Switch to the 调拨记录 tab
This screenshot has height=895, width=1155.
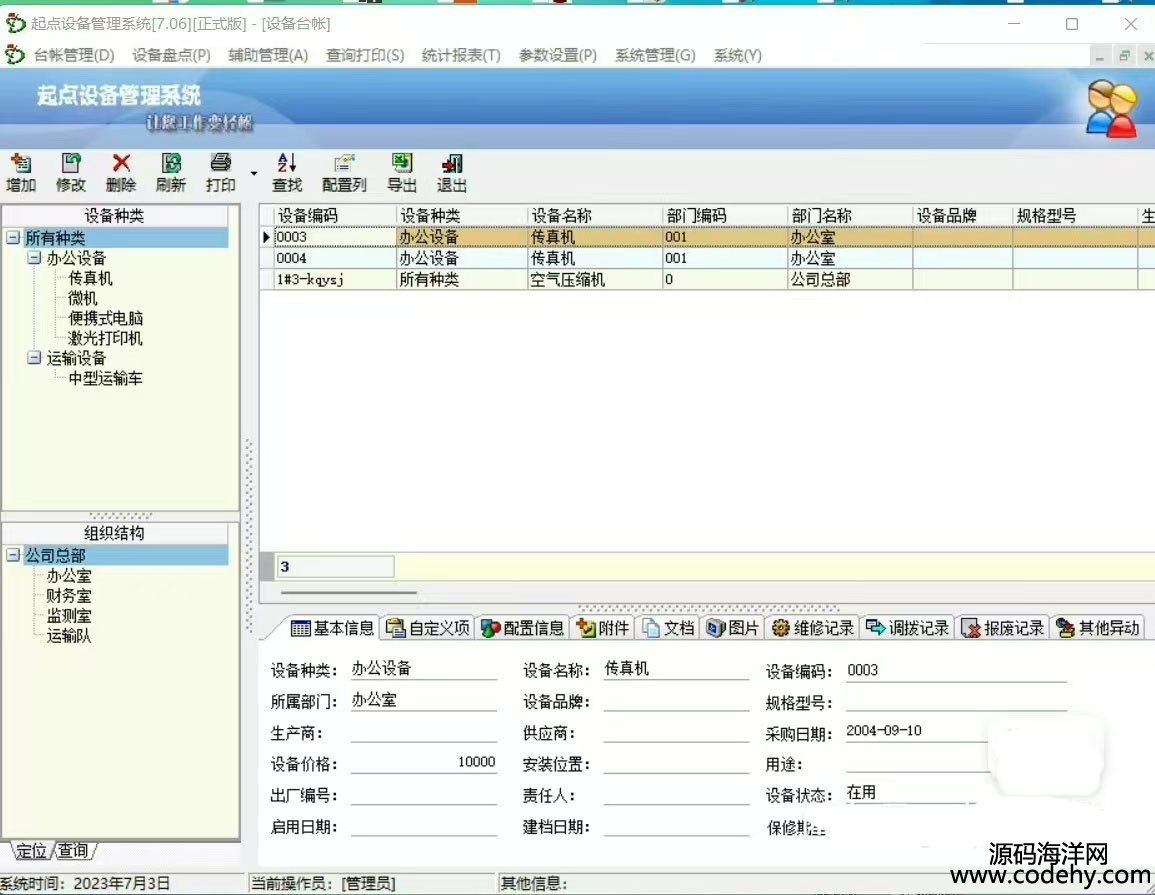[x=908, y=628]
